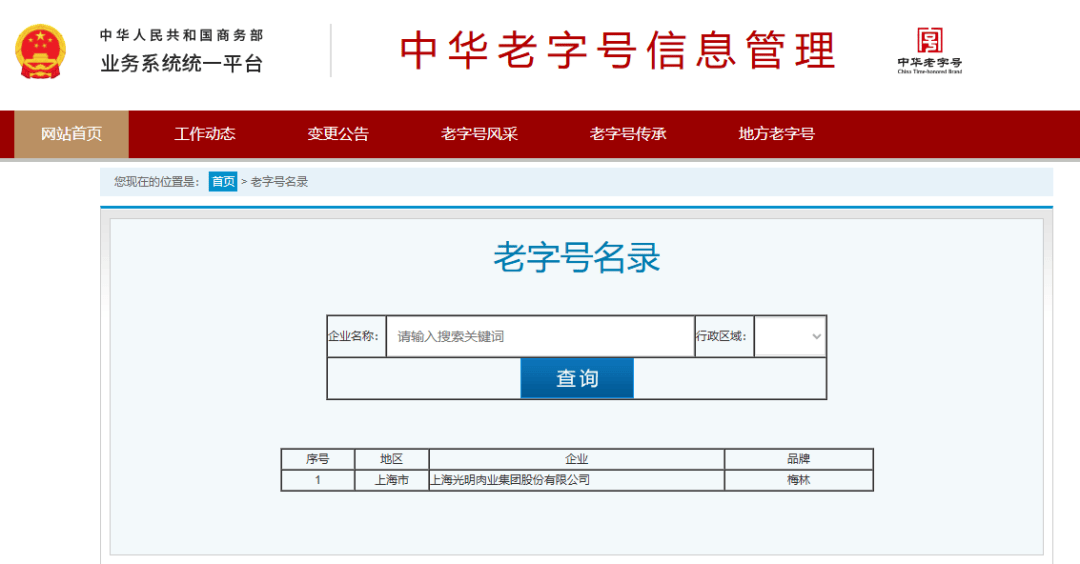The image size is (1080, 564).
Task: Click the 中华老字号信息管理 site title
Action: tap(617, 50)
